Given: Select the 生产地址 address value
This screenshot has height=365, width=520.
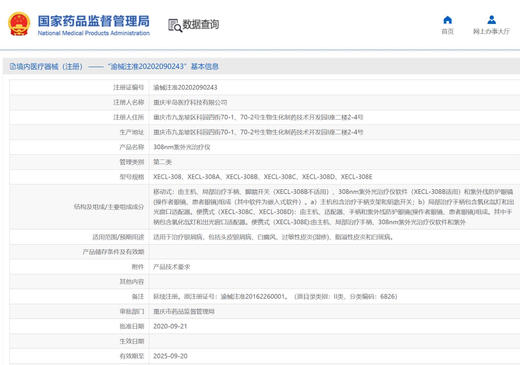Looking at the screenshot, I should pos(258,132).
